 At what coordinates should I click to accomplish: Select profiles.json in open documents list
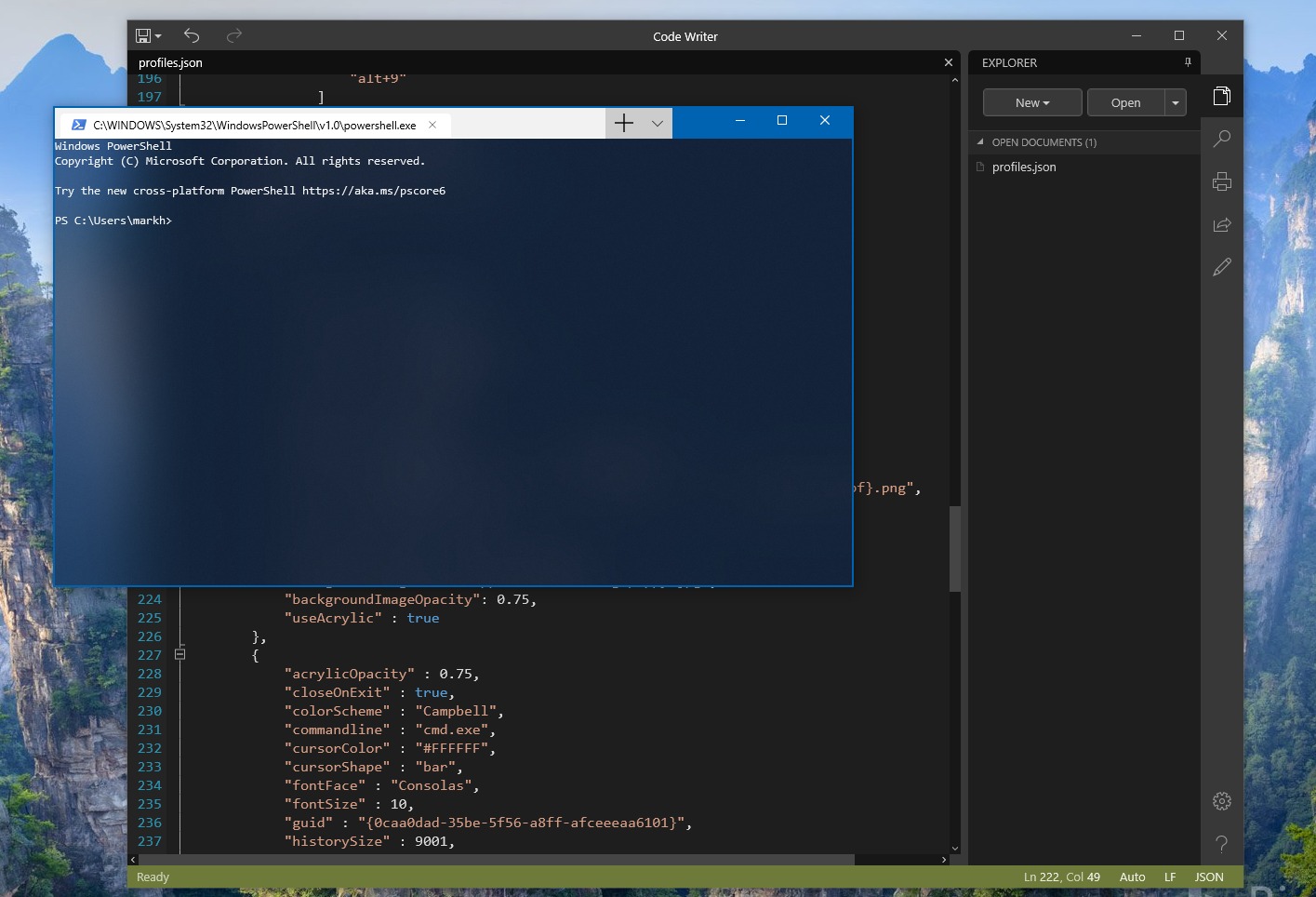[1024, 167]
